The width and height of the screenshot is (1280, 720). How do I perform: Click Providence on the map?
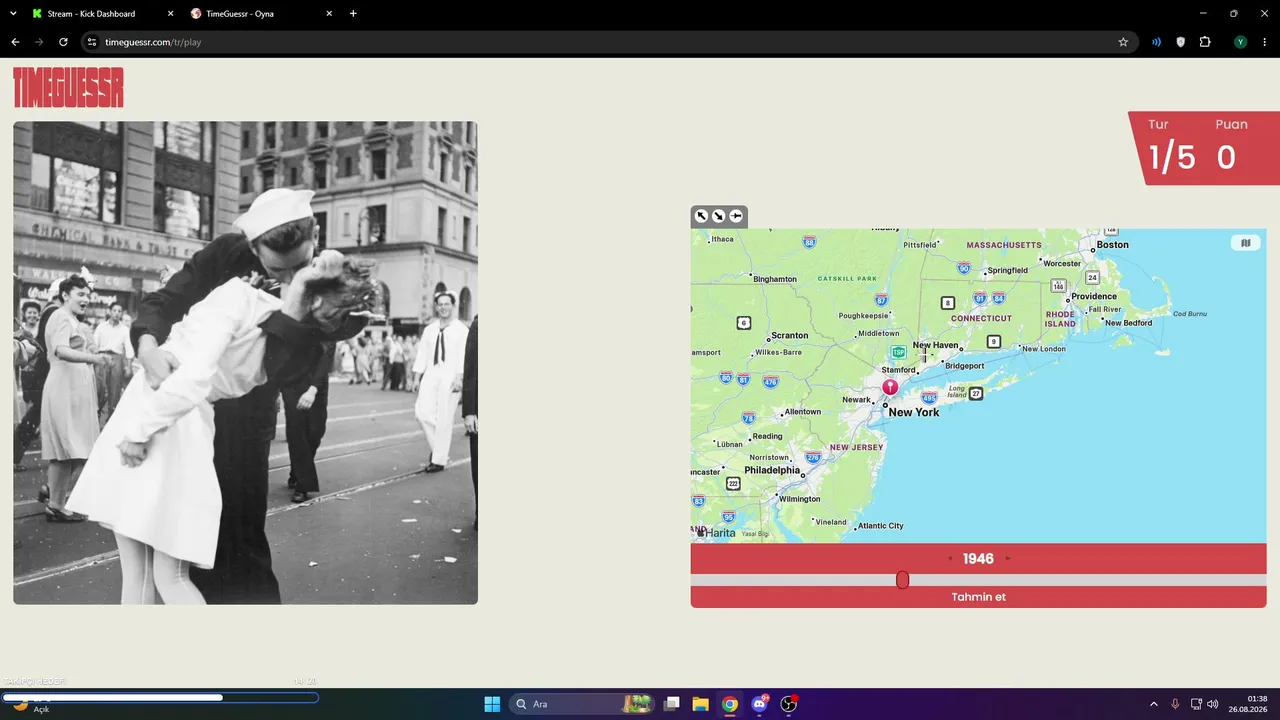click(1094, 296)
